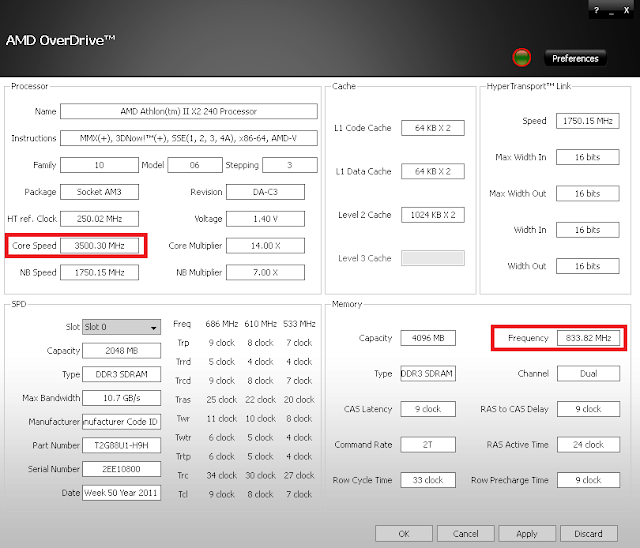
Task: Click the Cancel button
Action: point(465,533)
